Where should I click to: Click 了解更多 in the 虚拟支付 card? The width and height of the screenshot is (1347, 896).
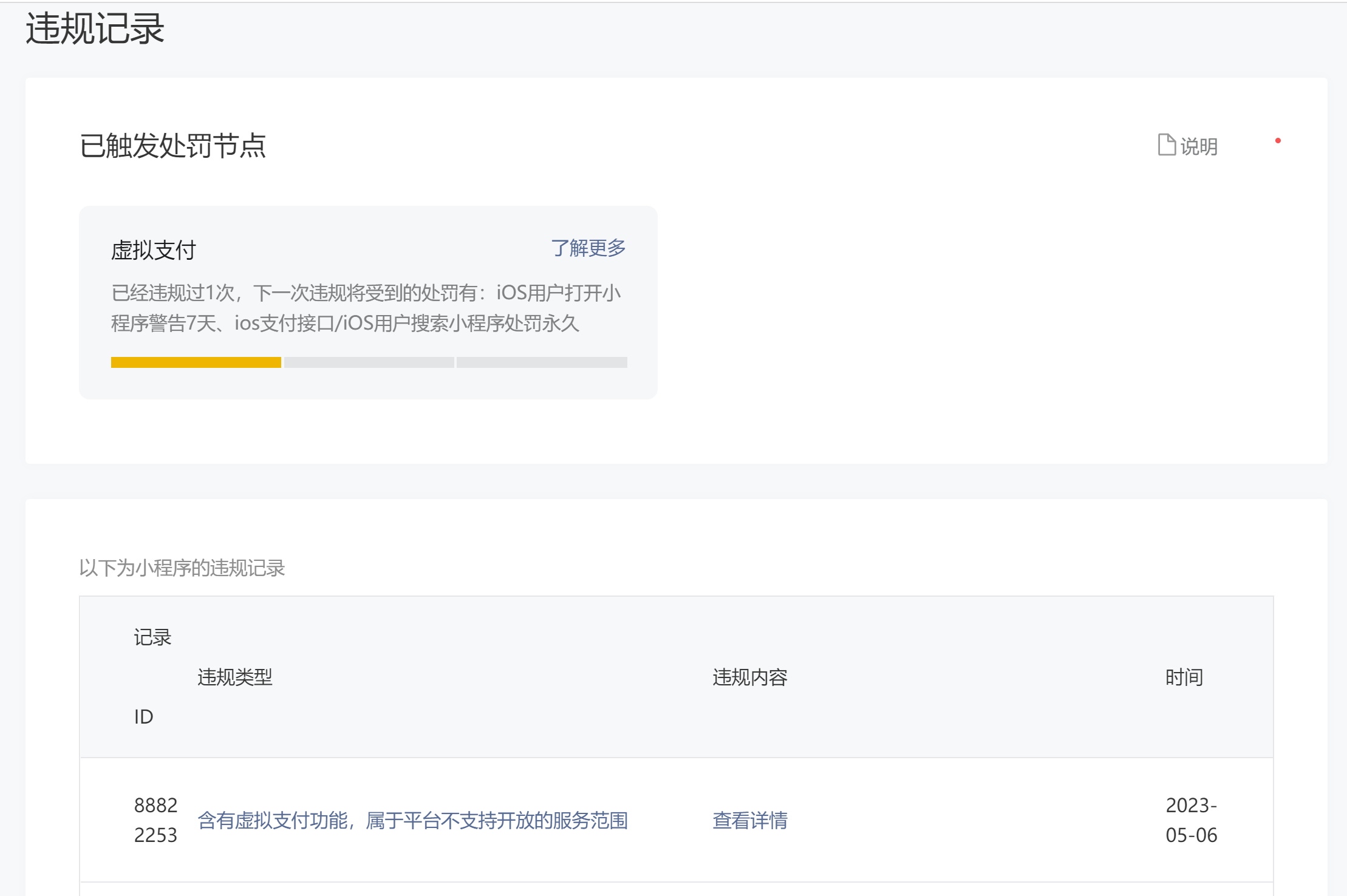pos(588,248)
